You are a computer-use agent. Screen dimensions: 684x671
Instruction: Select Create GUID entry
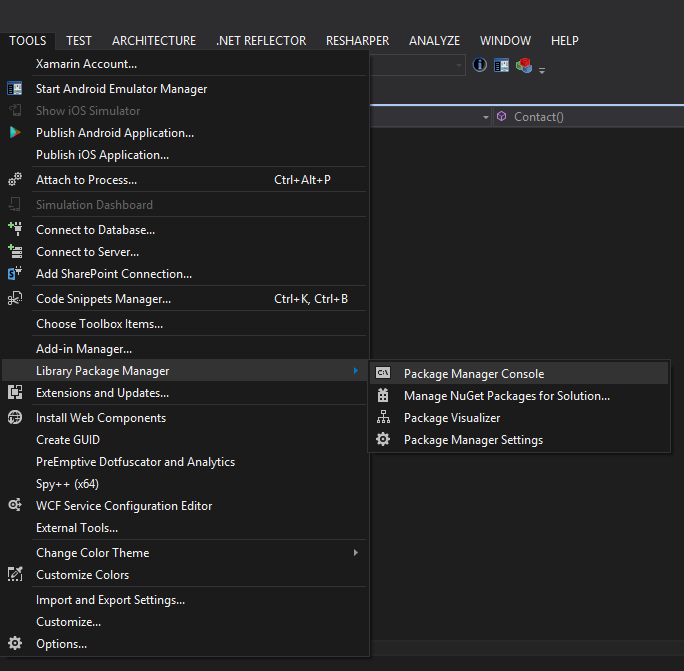[x=185, y=439]
